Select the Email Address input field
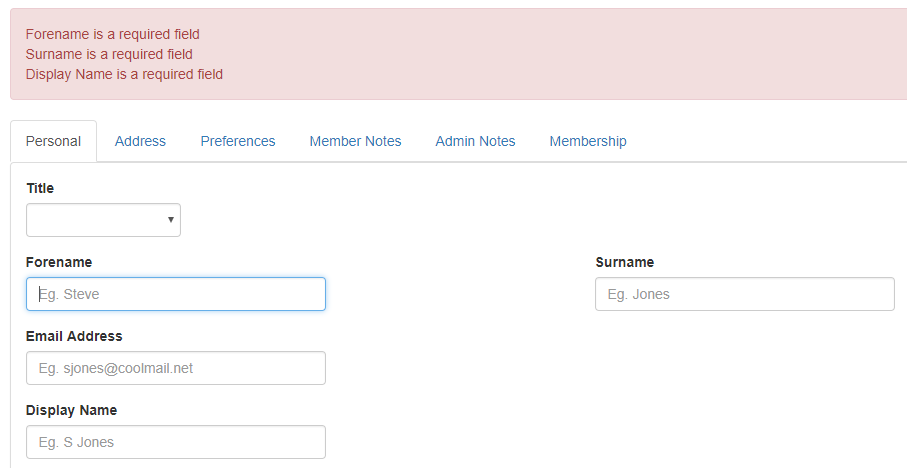 click(176, 368)
